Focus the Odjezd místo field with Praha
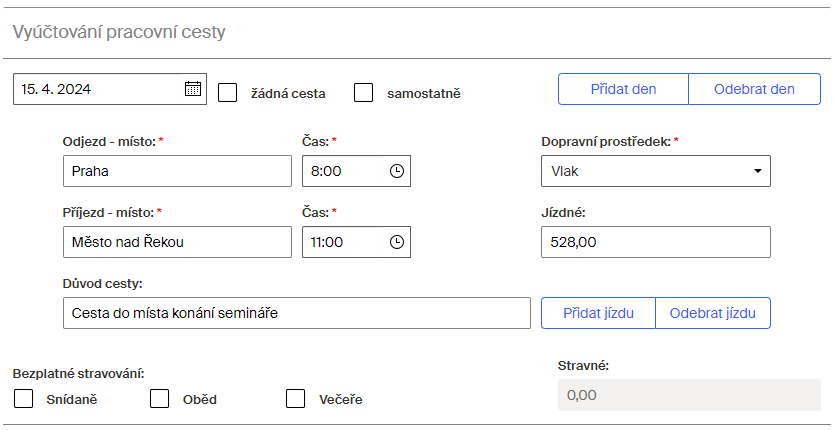Screen dimensions: 836x430 coord(178,171)
